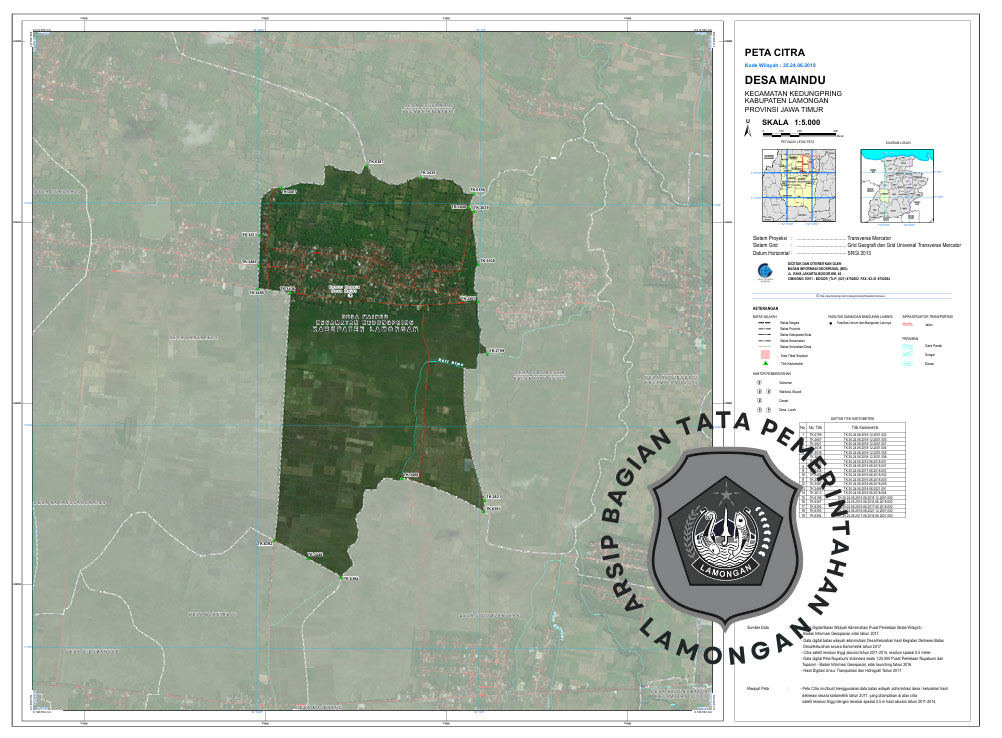Viewport: 1002px width, 738px height.
Task: Click the pink Area Tidak Sepakat swatch
Action: (766, 355)
